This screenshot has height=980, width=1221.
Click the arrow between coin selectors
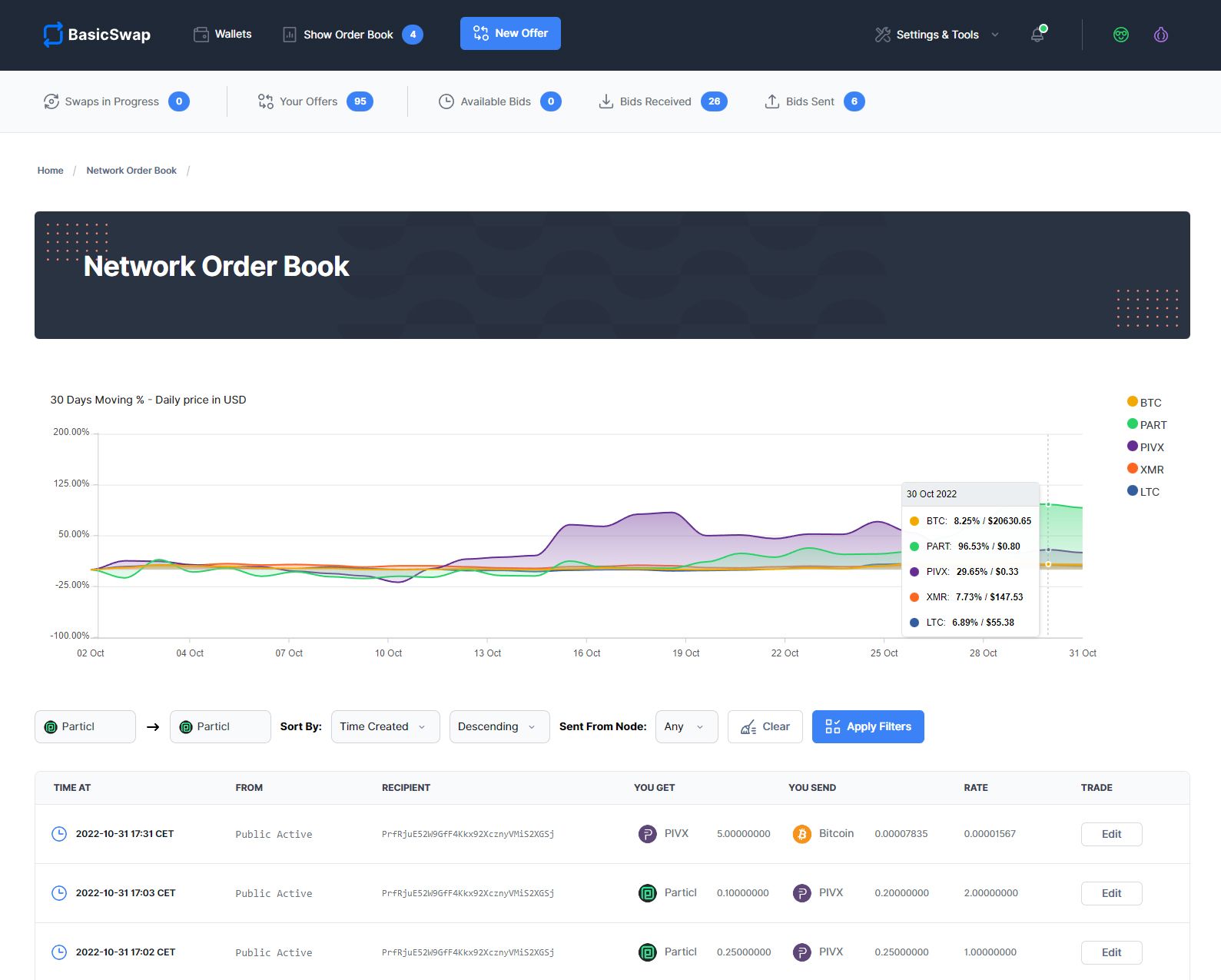click(x=153, y=727)
